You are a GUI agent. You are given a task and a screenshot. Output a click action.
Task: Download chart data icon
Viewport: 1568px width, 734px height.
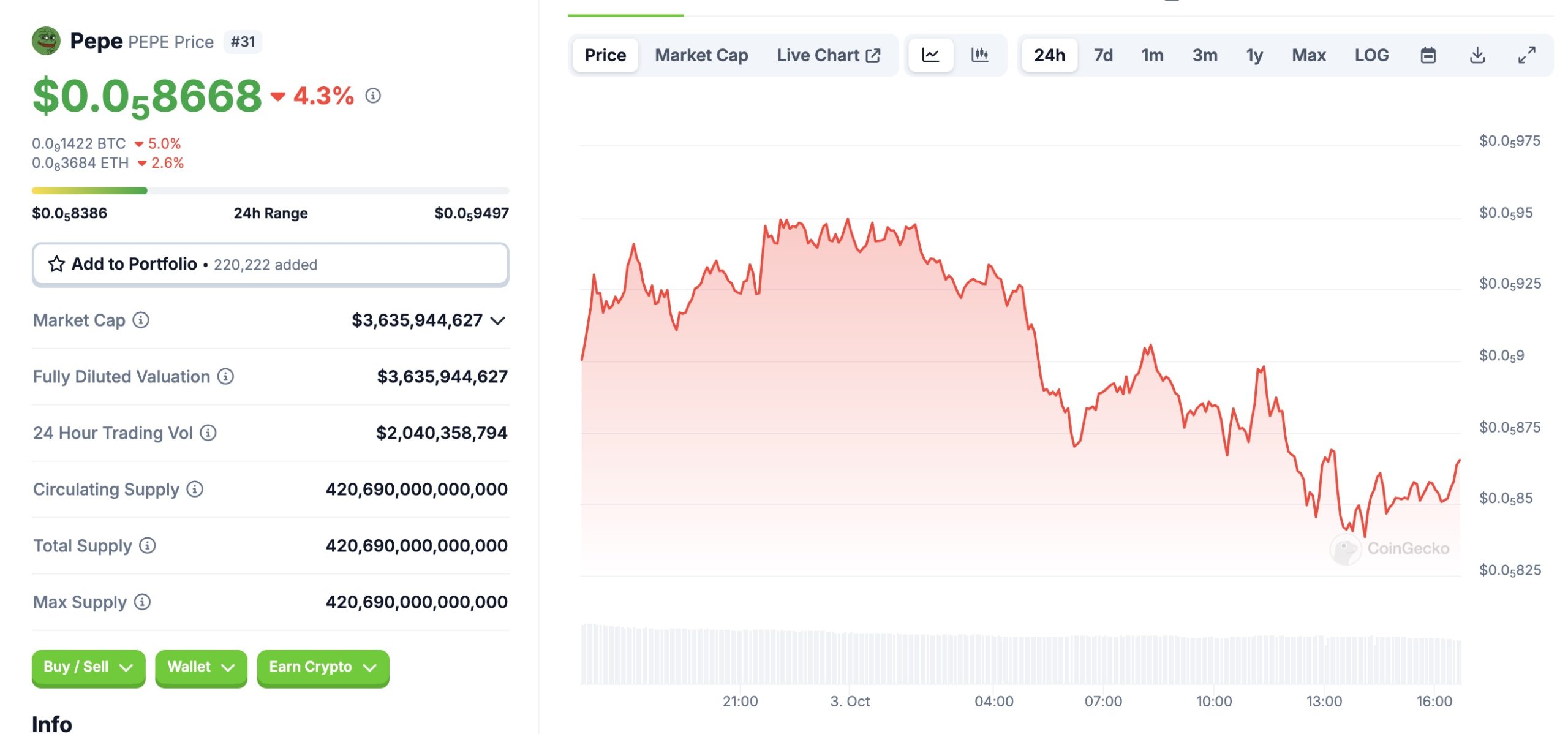pyautogui.click(x=1477, y=55)
